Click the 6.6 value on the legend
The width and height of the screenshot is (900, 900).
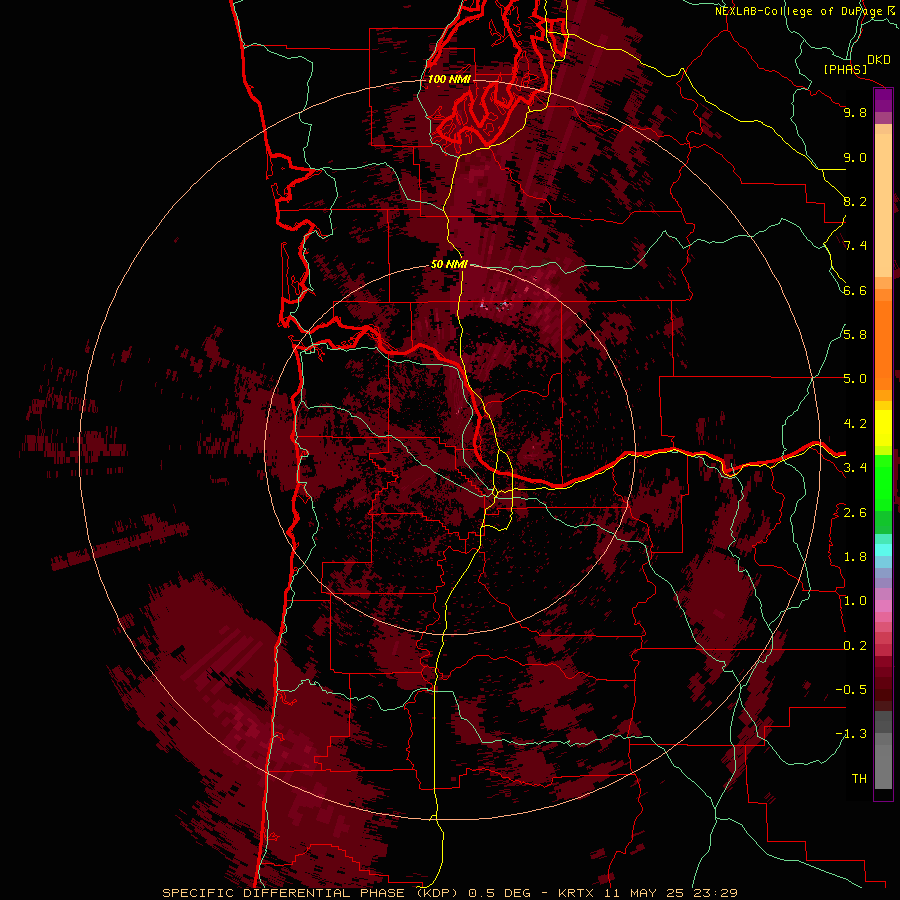point(855,290)
